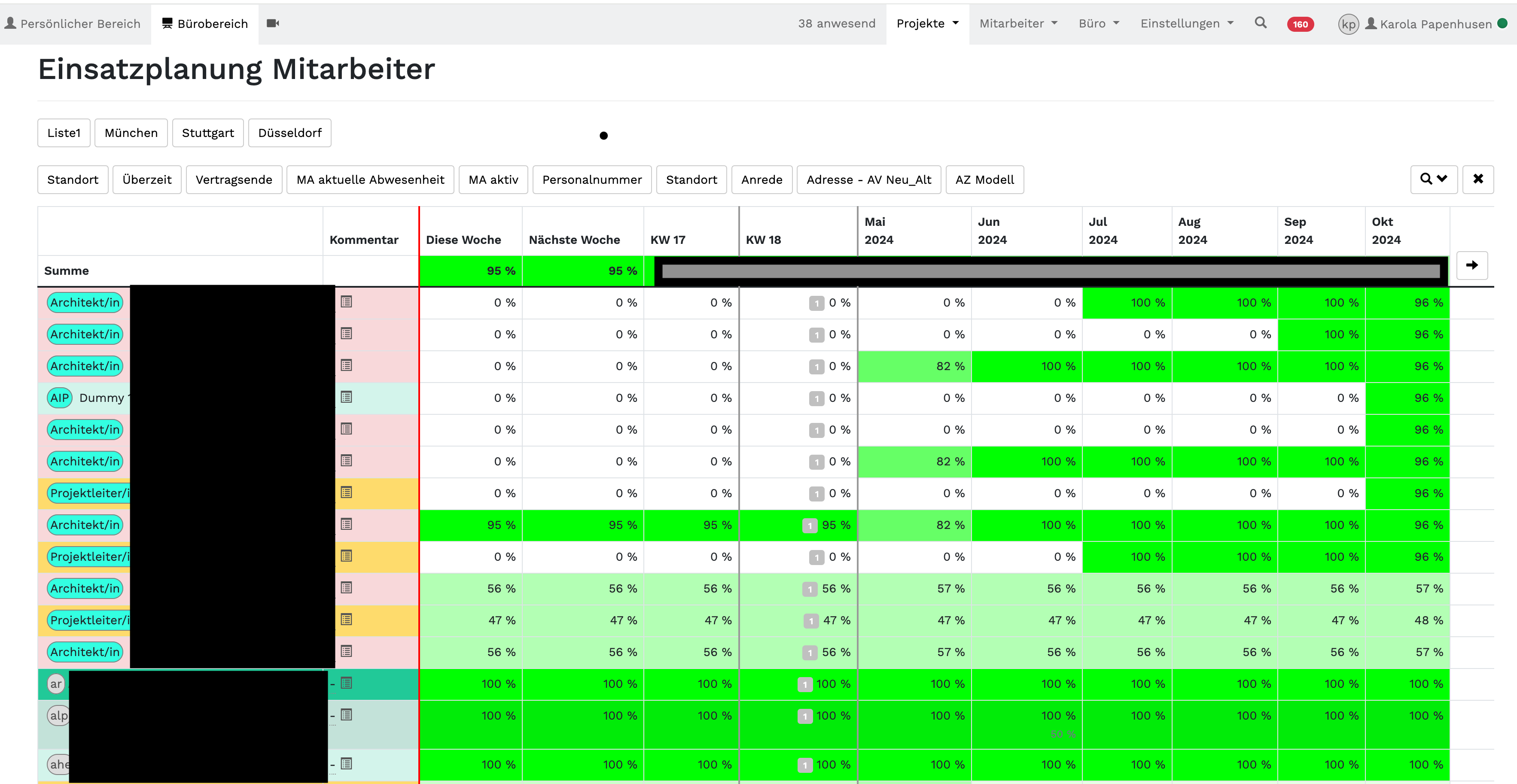This screenshot has width=1517, height=784.
Task: Open the comment icon in the last Architekt/in row
Action: (346, 652)
